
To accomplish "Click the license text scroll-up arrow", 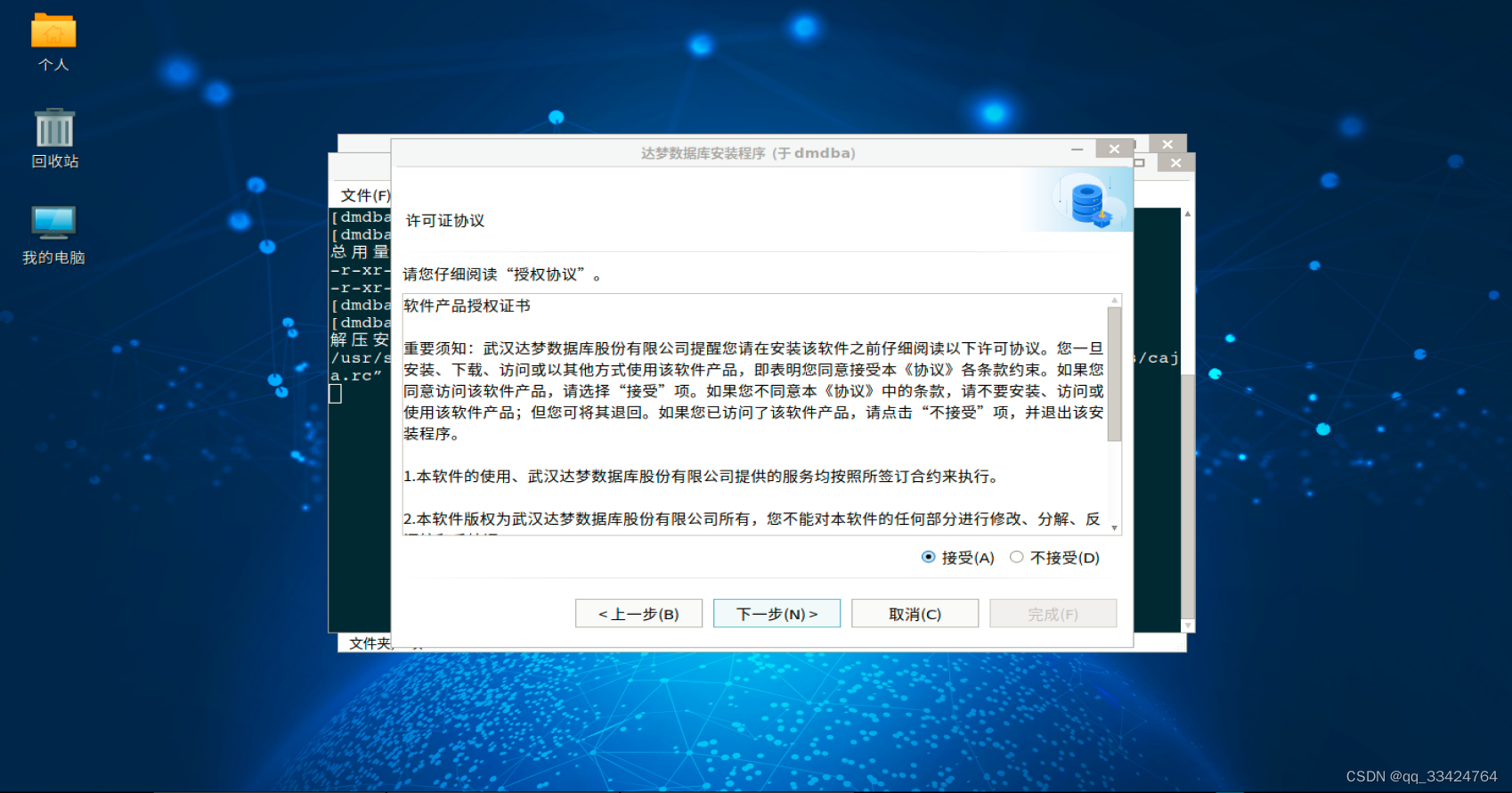I will [x=1114, y=300].
